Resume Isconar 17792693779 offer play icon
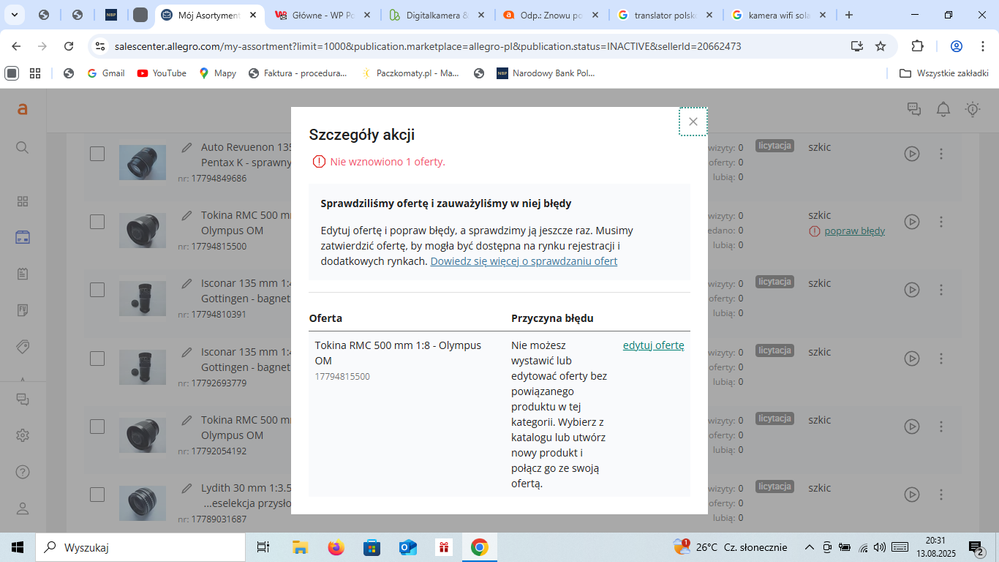999x562 pixels. tap(912, 359)
